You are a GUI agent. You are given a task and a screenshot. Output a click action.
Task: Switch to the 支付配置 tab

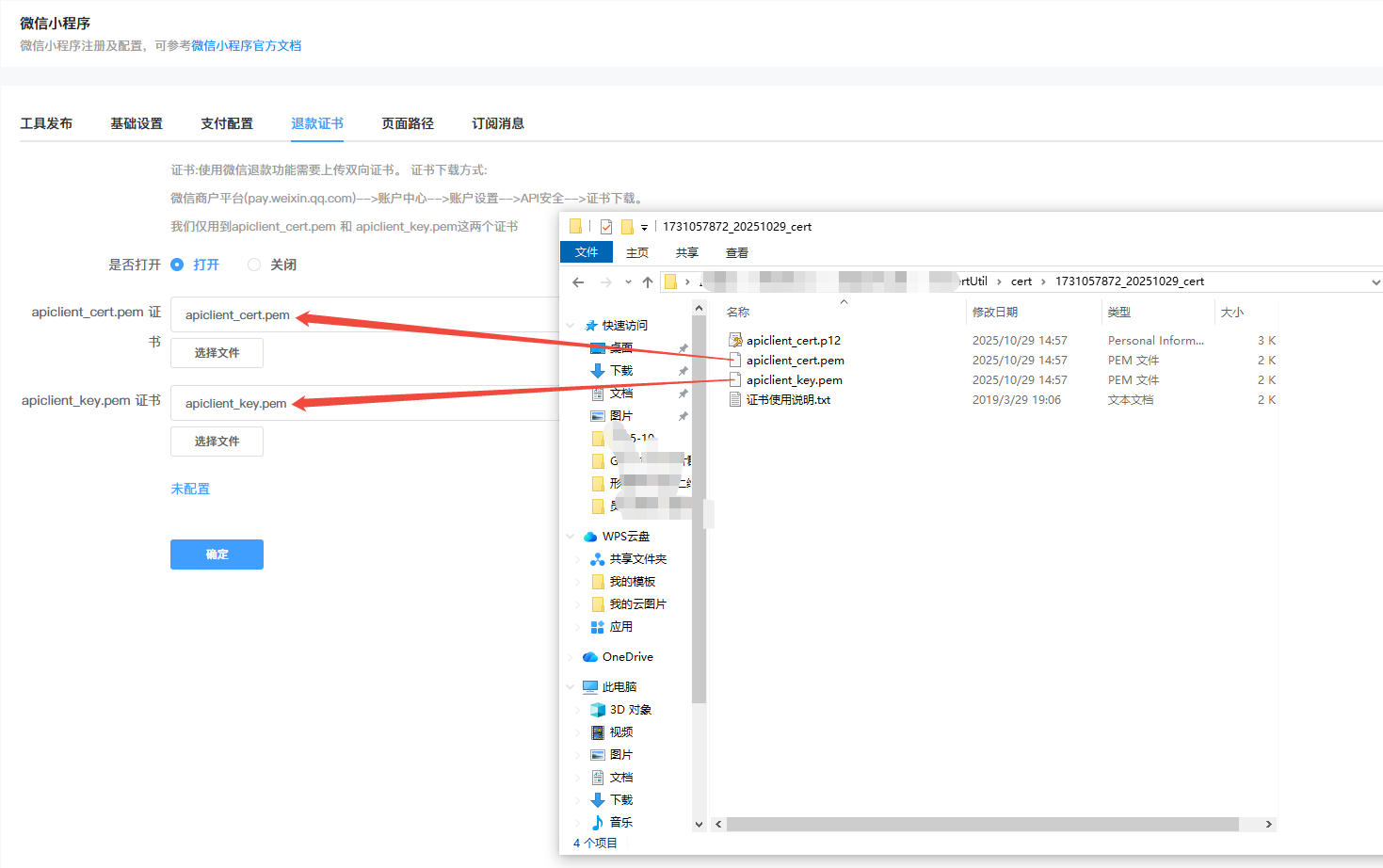[x=227, y=123]
